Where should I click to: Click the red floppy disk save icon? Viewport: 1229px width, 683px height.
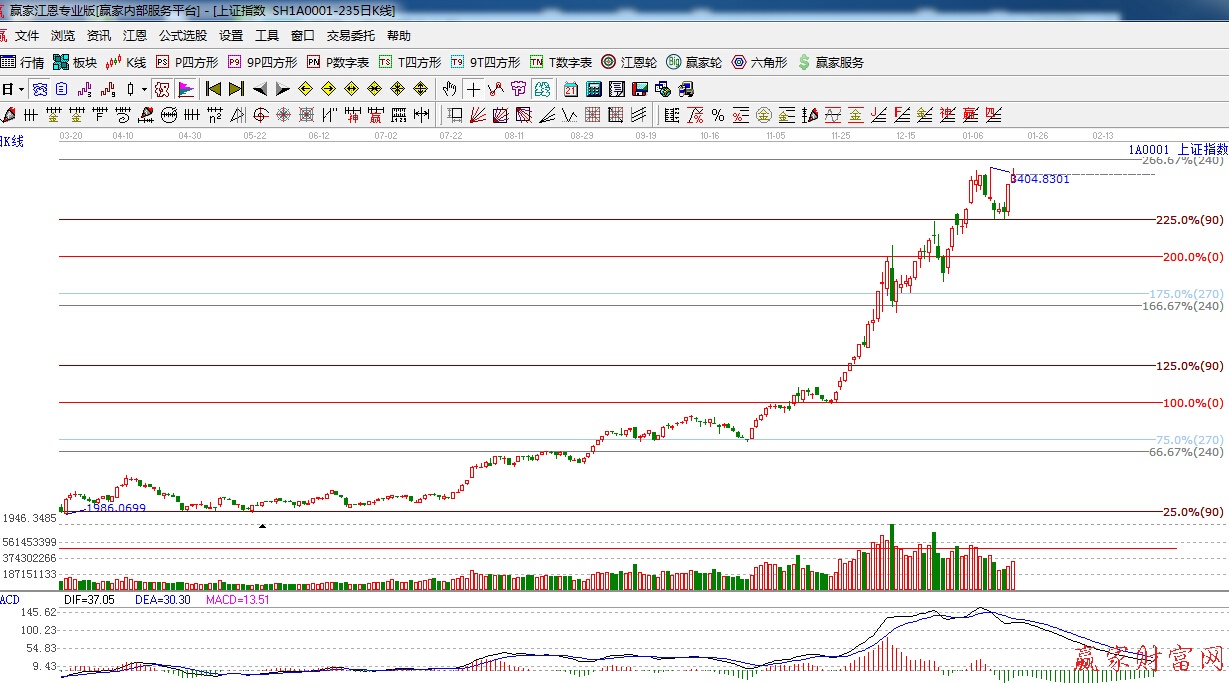[x=640, y=89]
